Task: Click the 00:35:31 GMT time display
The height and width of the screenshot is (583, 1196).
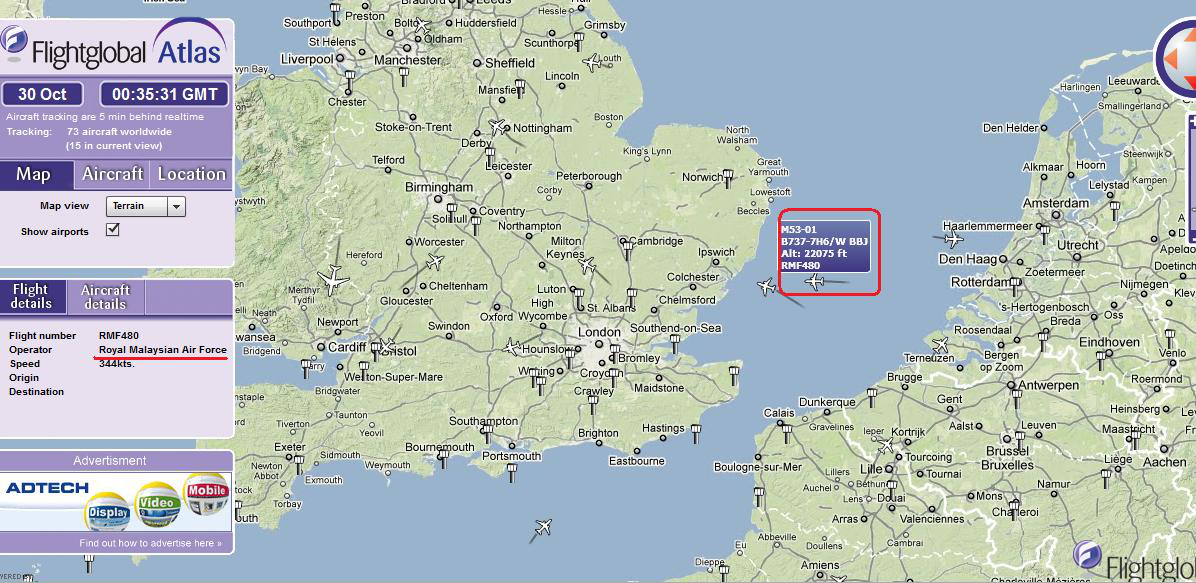Action: 164,95
